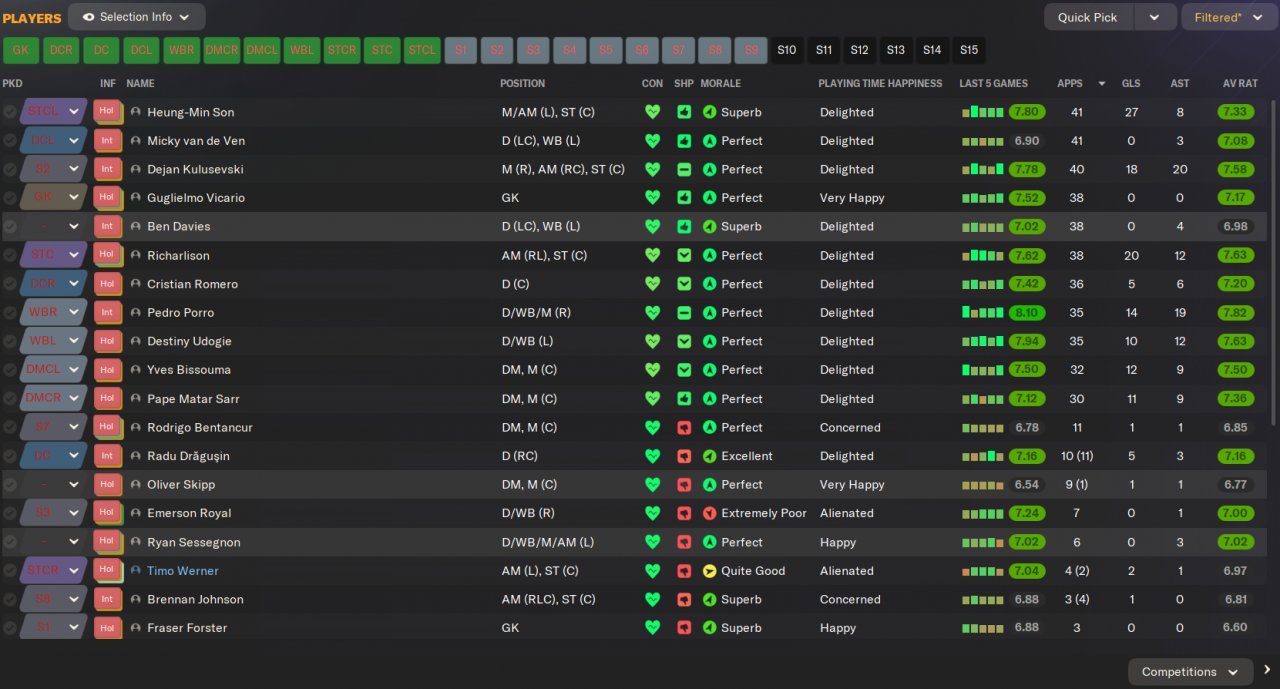Click Pedro Porro's last 5 games bars
The image size is (1280, 689).
(983, 313)
